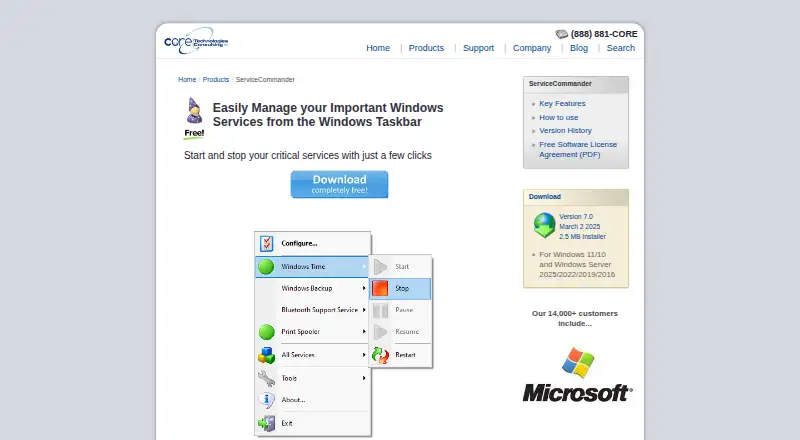
Task: Click the info bubble About icon
Action: pyautogui.click(x=266, y=400)
